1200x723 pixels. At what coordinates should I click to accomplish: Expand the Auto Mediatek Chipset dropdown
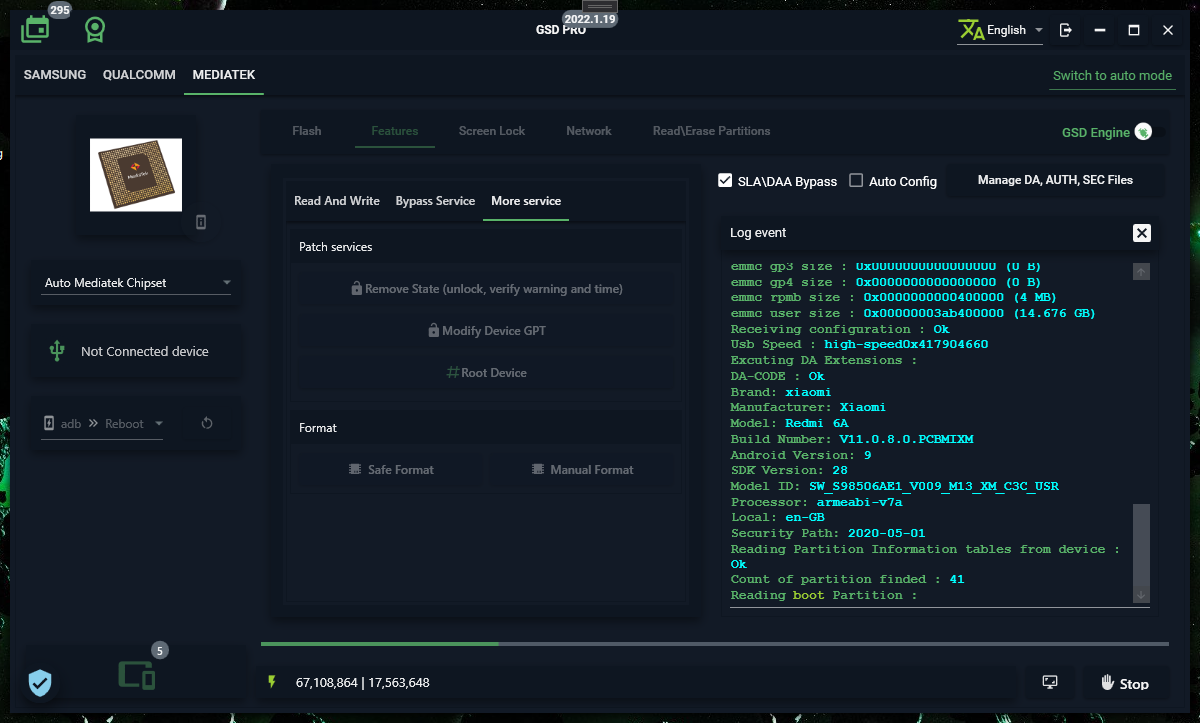coord(138,283)
